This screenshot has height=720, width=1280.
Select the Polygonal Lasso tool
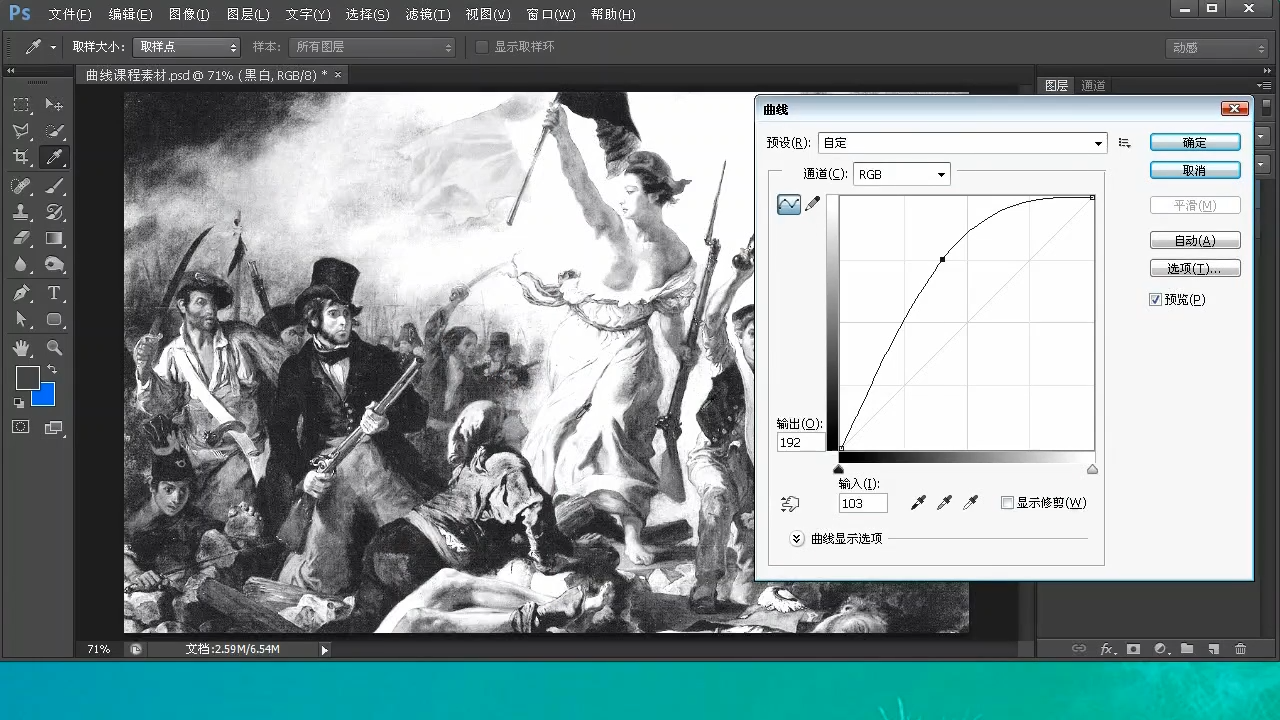pos(21,131)
